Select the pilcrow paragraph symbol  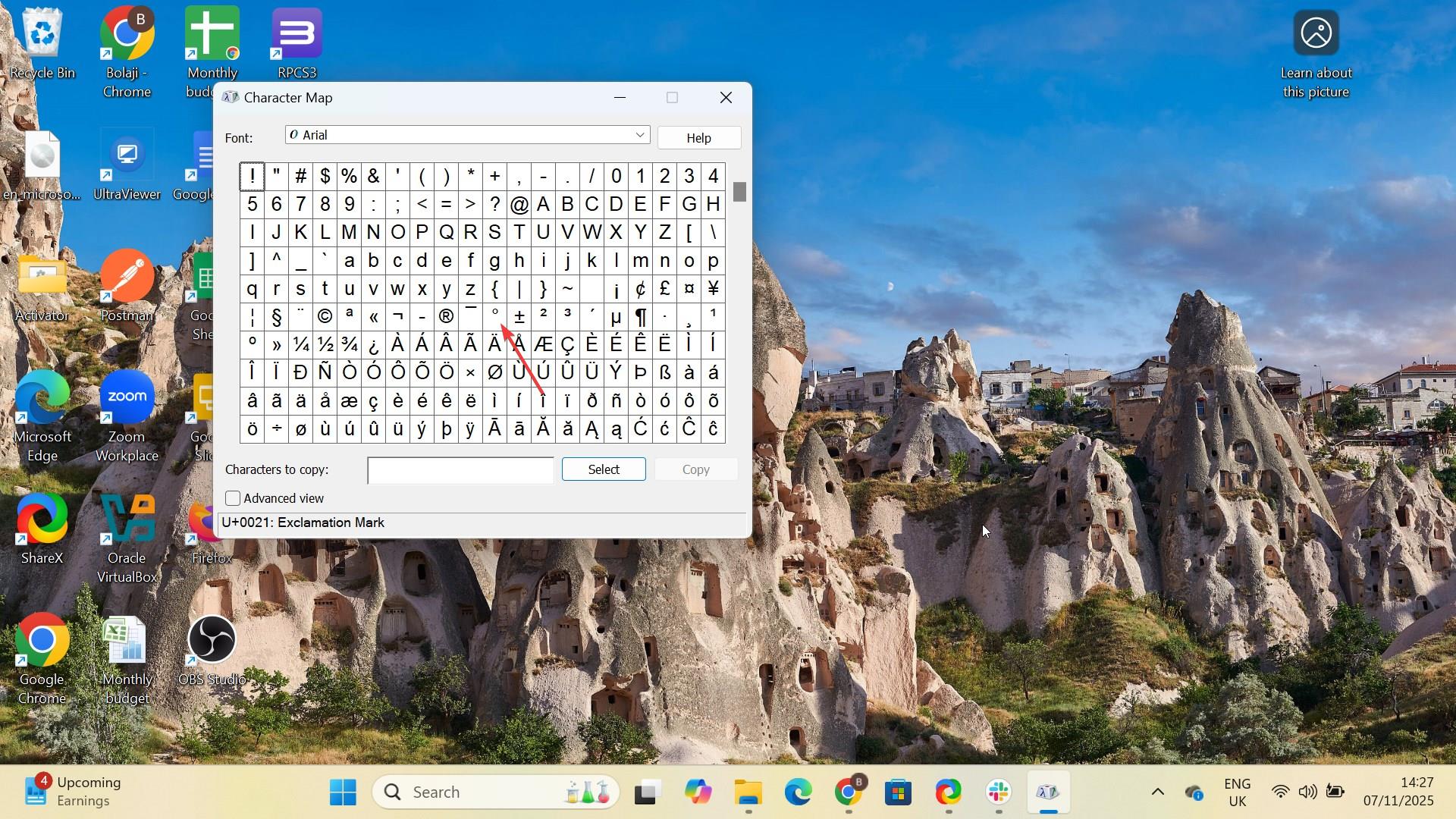[641, 316]
